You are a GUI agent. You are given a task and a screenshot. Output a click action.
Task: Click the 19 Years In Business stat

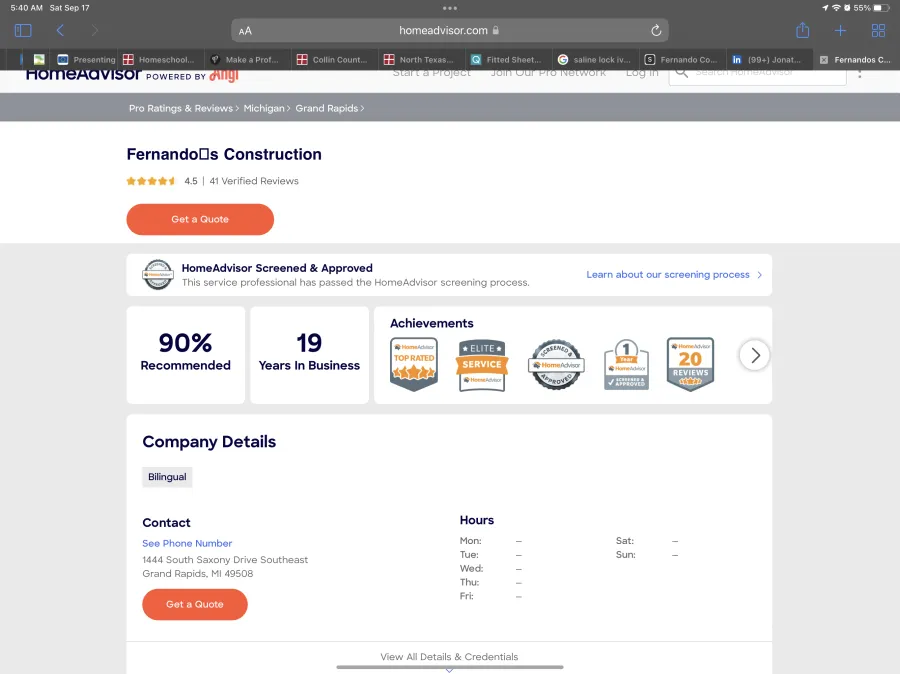click(309, 355)
